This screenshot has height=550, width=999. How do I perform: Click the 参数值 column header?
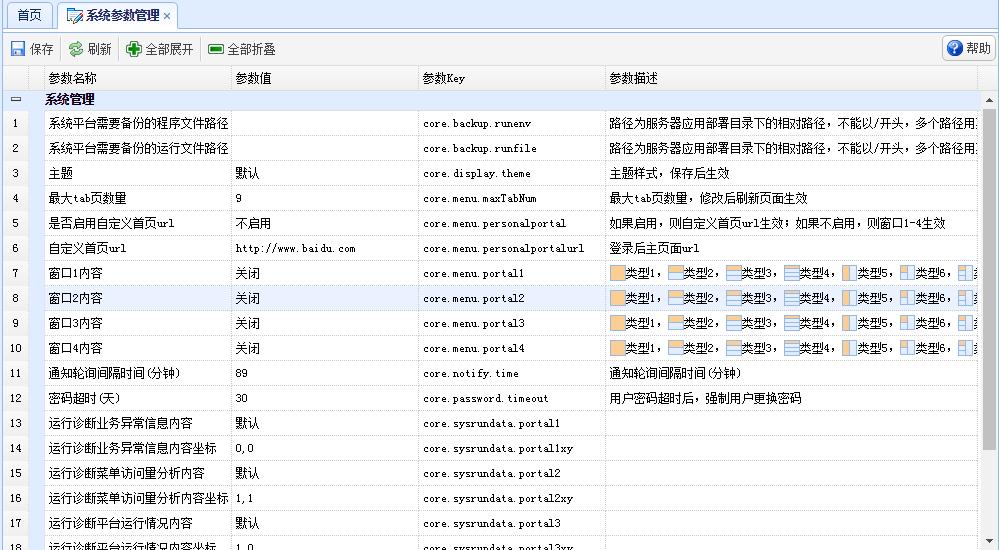pos(325,78)
